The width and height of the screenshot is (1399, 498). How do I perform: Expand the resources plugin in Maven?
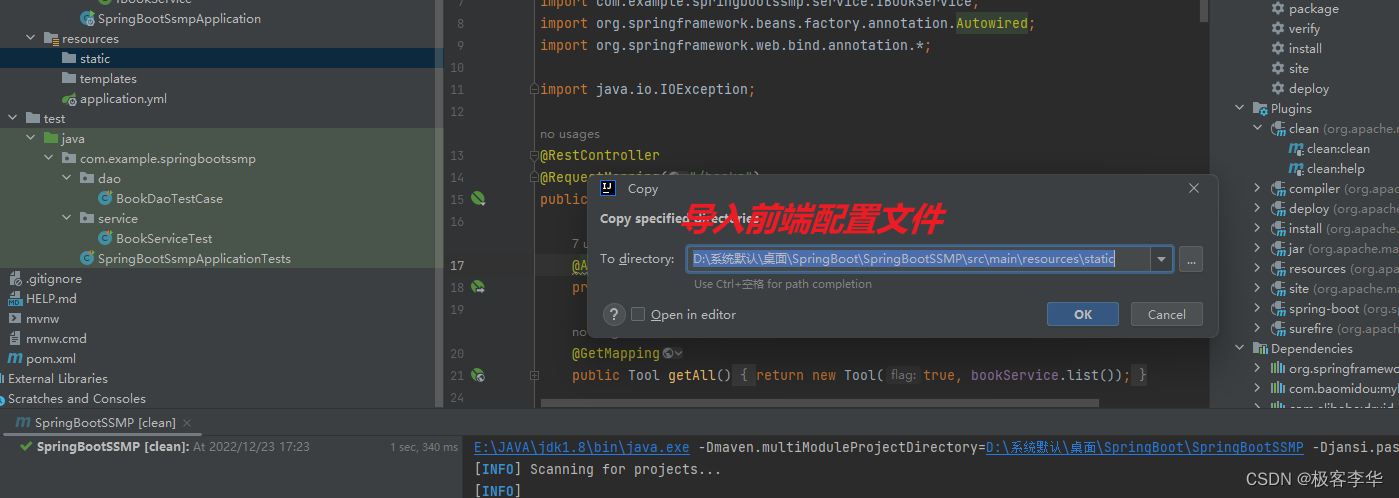[x=1258, y=268]
